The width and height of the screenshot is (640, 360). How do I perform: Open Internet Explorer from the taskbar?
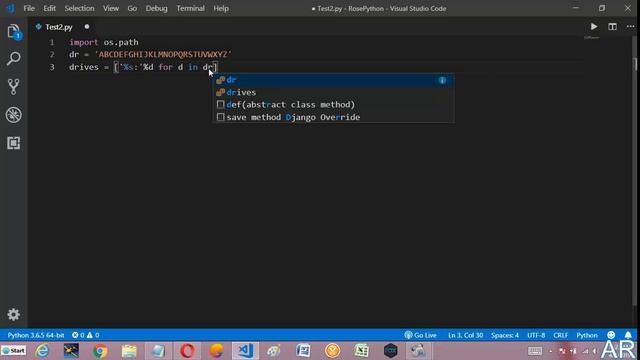pos(42,351)
